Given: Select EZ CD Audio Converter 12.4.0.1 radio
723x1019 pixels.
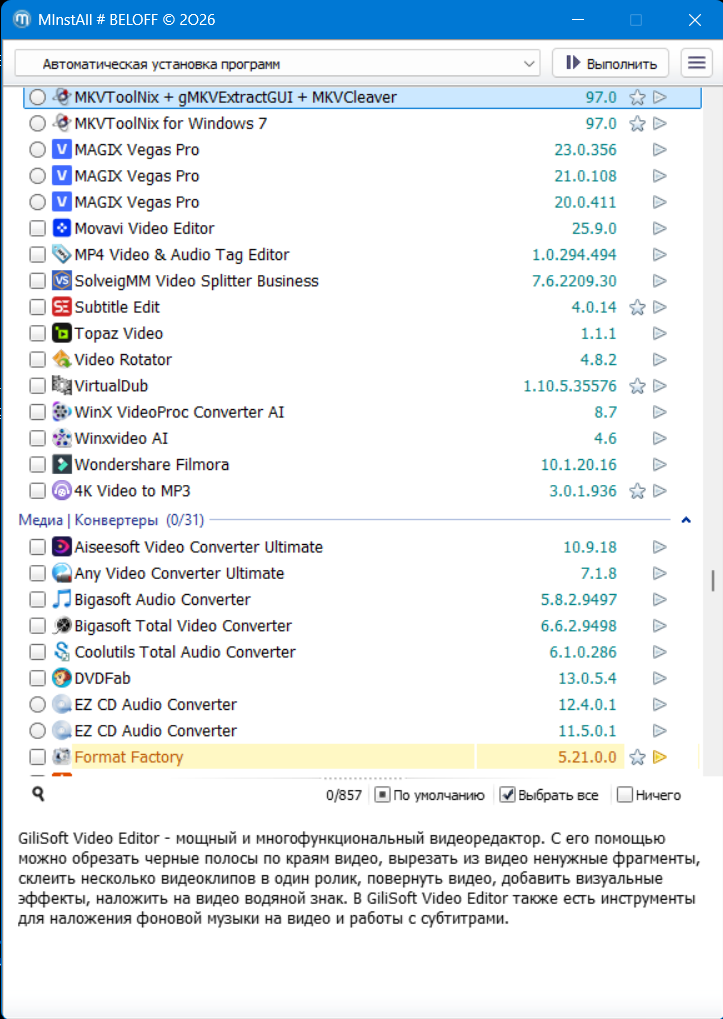Looking at the screenshot, I should pos(38,704).
